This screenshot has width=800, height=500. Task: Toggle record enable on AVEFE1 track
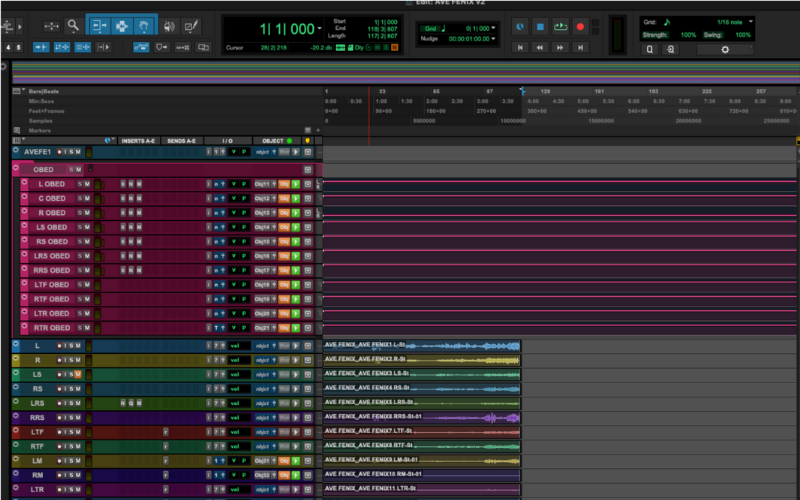pyautogui.click(x=61, y=152)
